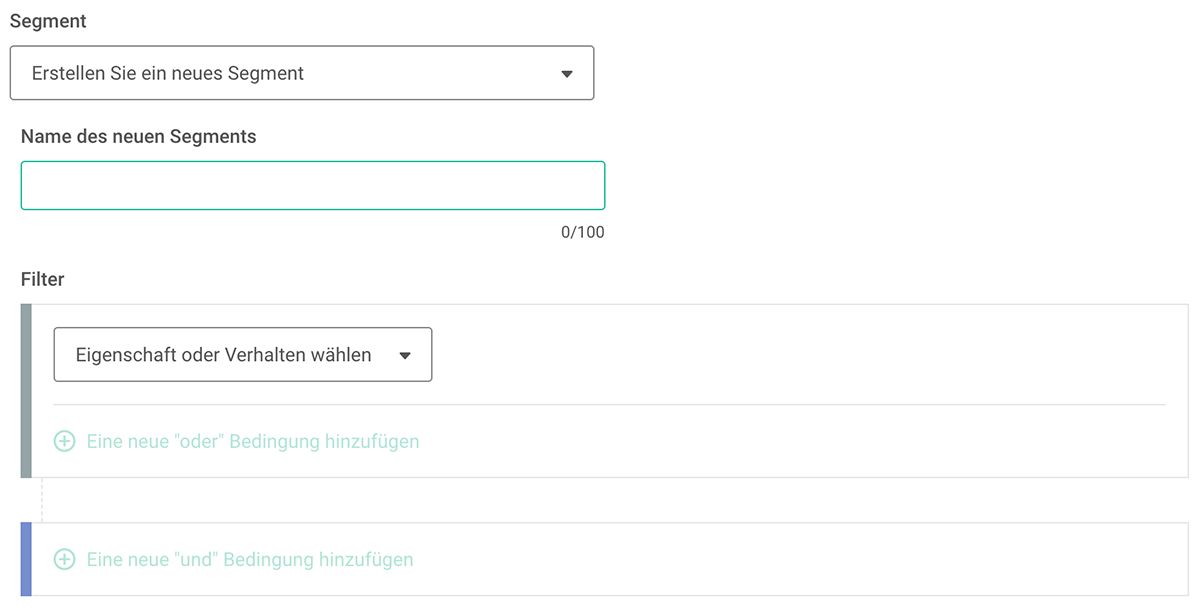Open "Eigenschaft oder Verhalten wählen" dropdown
Image resolution: width=1200 pixels, height=610 pixels.
point(243,354)
